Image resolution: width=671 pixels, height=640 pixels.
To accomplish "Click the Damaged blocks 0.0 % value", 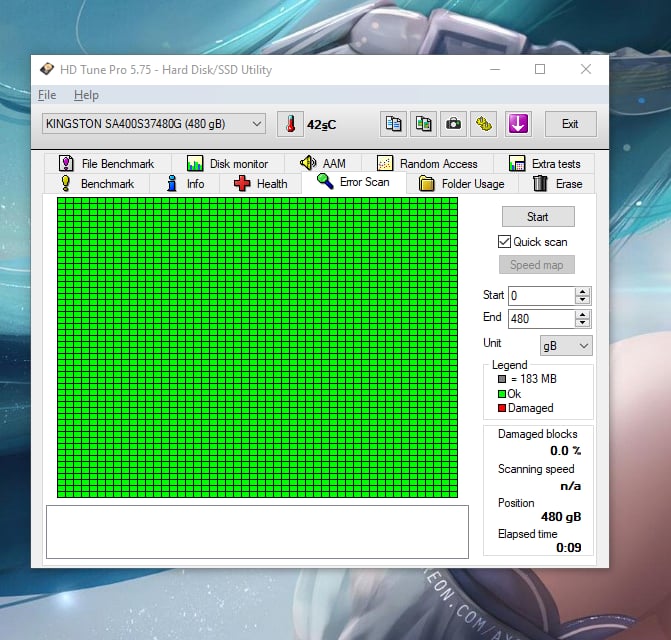I will tap(565, 451).
